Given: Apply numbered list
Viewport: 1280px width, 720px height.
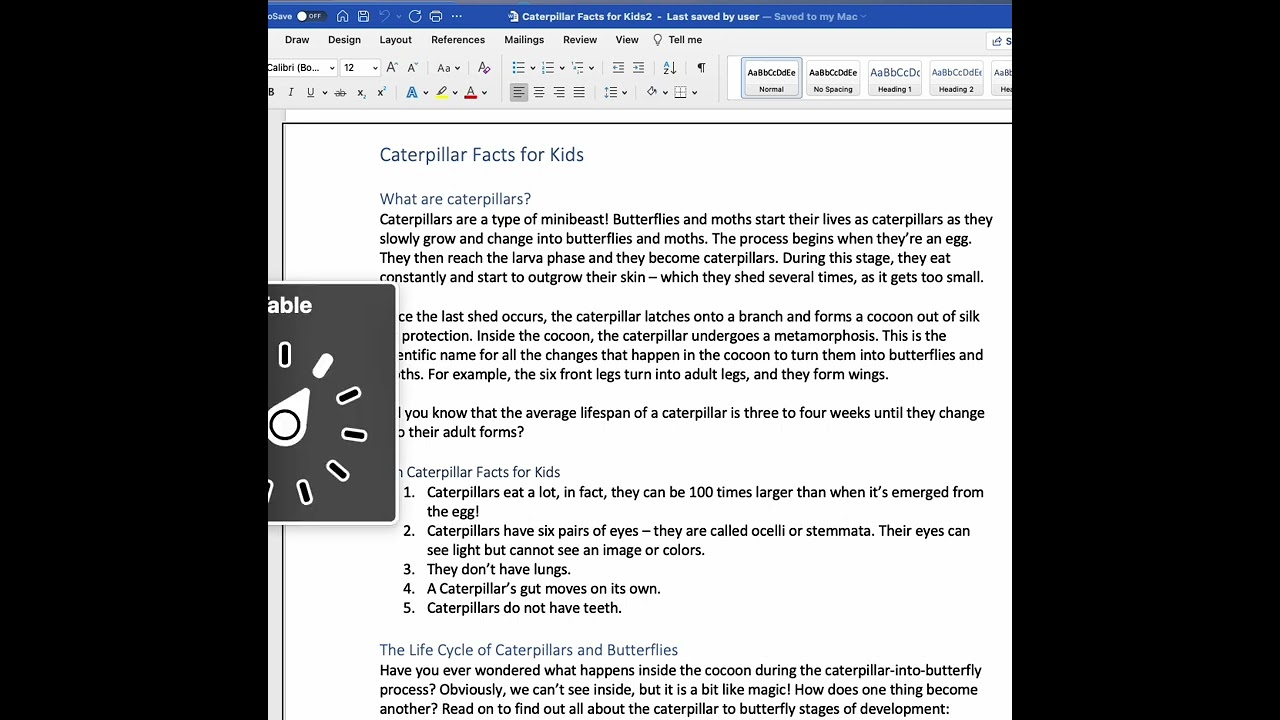Looking at the screenshot, I should click(x=547, y=68).
